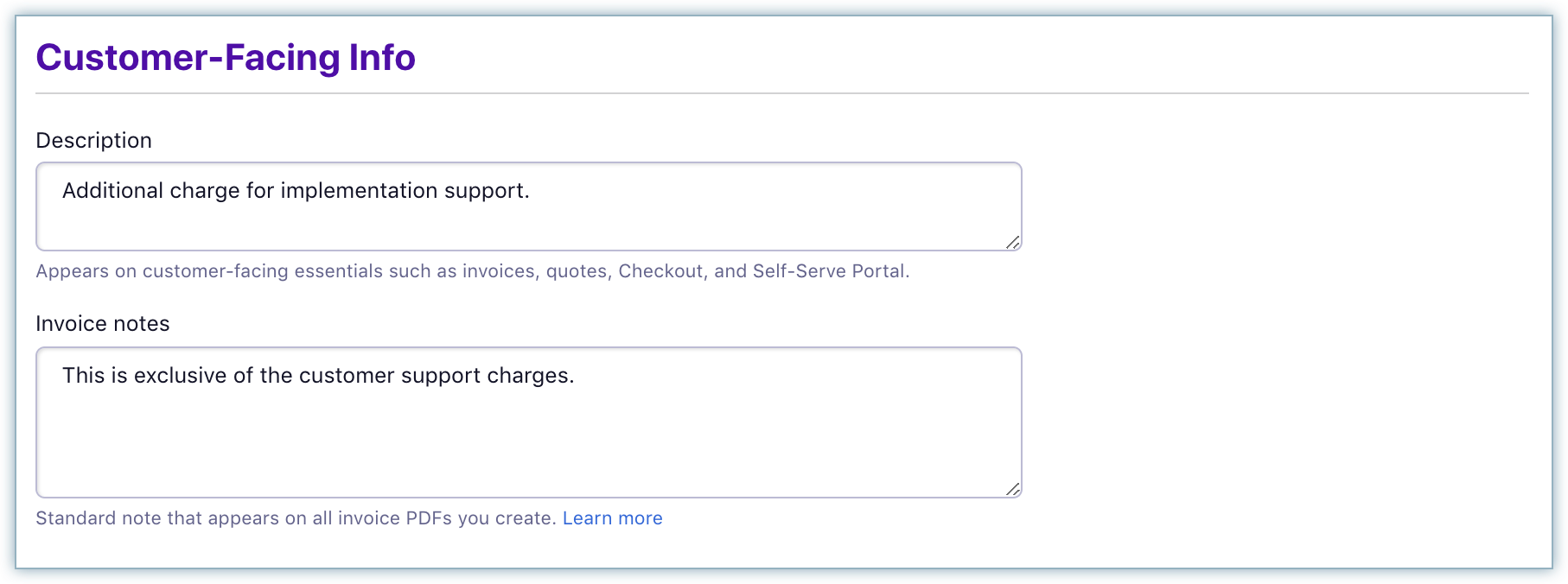Focus the Invoice notes text area
1568x584 pixels.
[x=529, y=422]
